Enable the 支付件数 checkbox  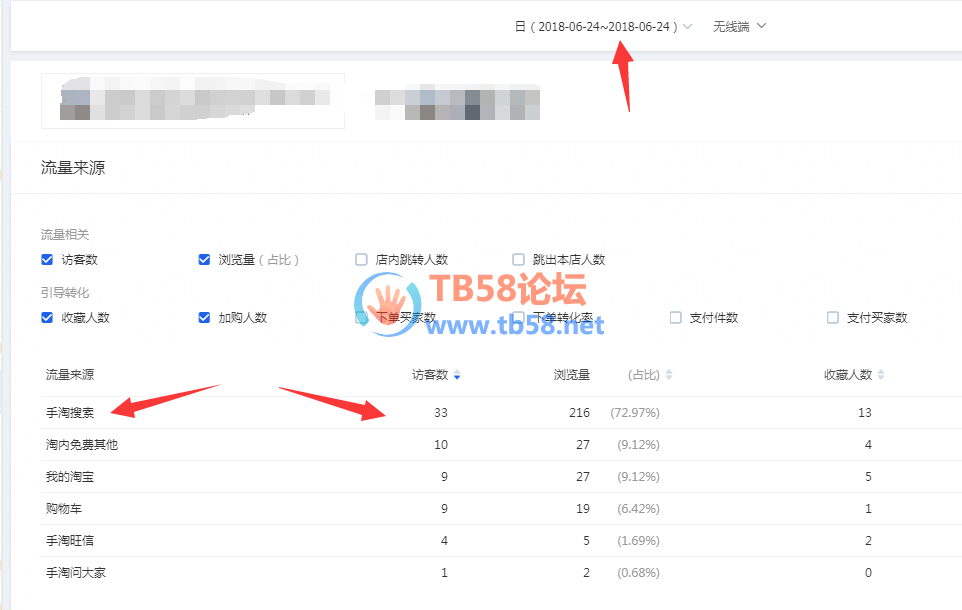pyautogui.click(x=676, y=318)
